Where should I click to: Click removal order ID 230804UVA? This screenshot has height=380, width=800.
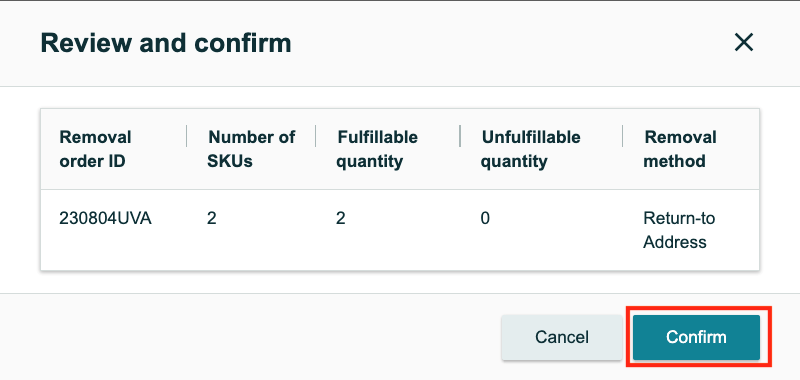[106, 218]
